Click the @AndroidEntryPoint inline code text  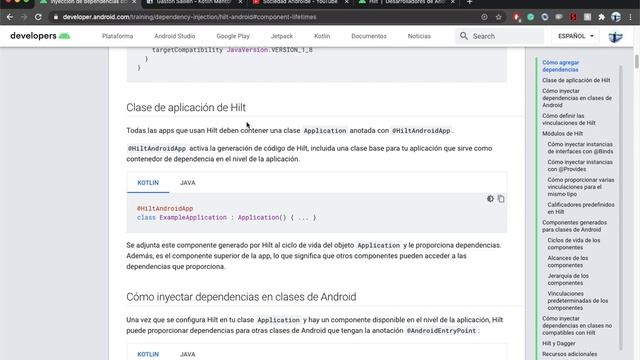pyautogui.click(x=441, y=331)
